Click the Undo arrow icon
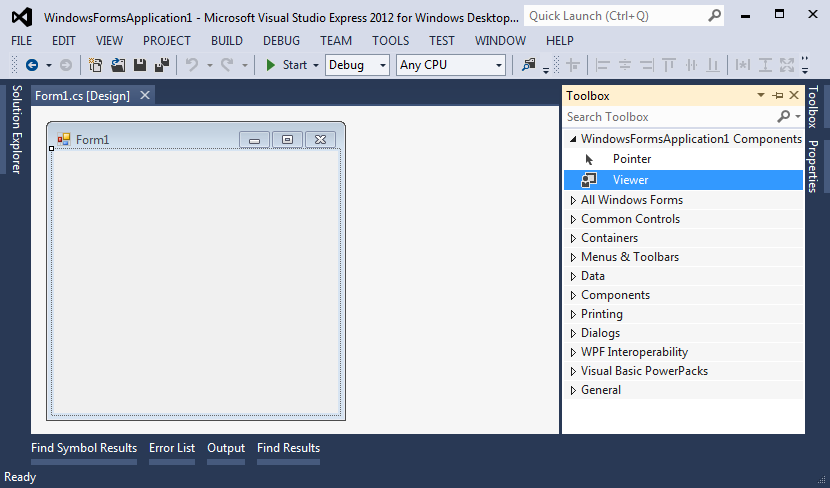The width and height of the screenshot is (830, 488). point(191,65)
